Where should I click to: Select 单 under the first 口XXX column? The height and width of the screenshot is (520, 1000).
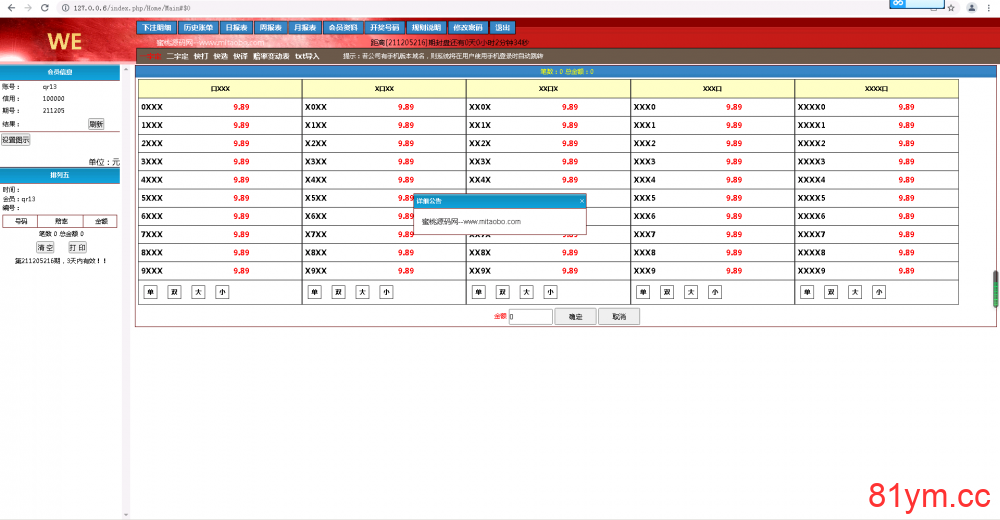pyautogui.click(x=151, y=292)
